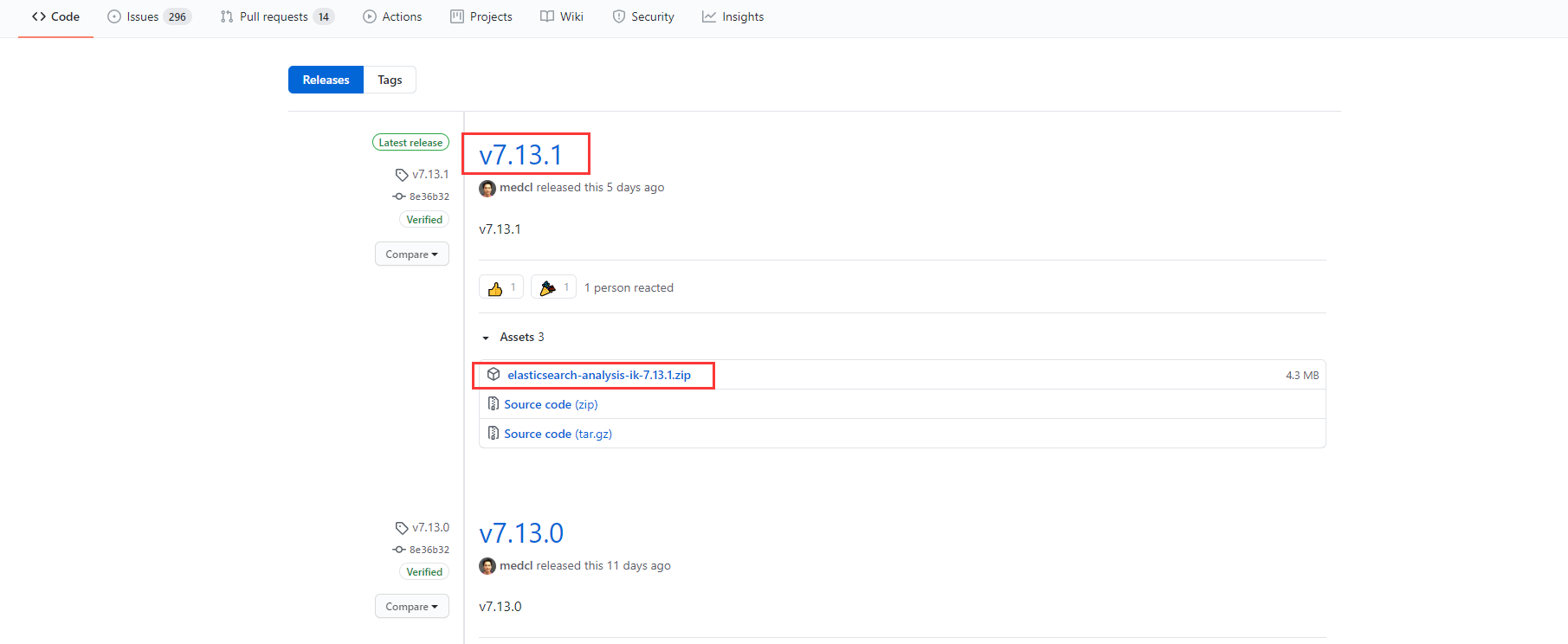Viewport: 1568px width, 644px height.
Task: Click package icon beside elasticsearch zip asset
Action: (494, 374)
